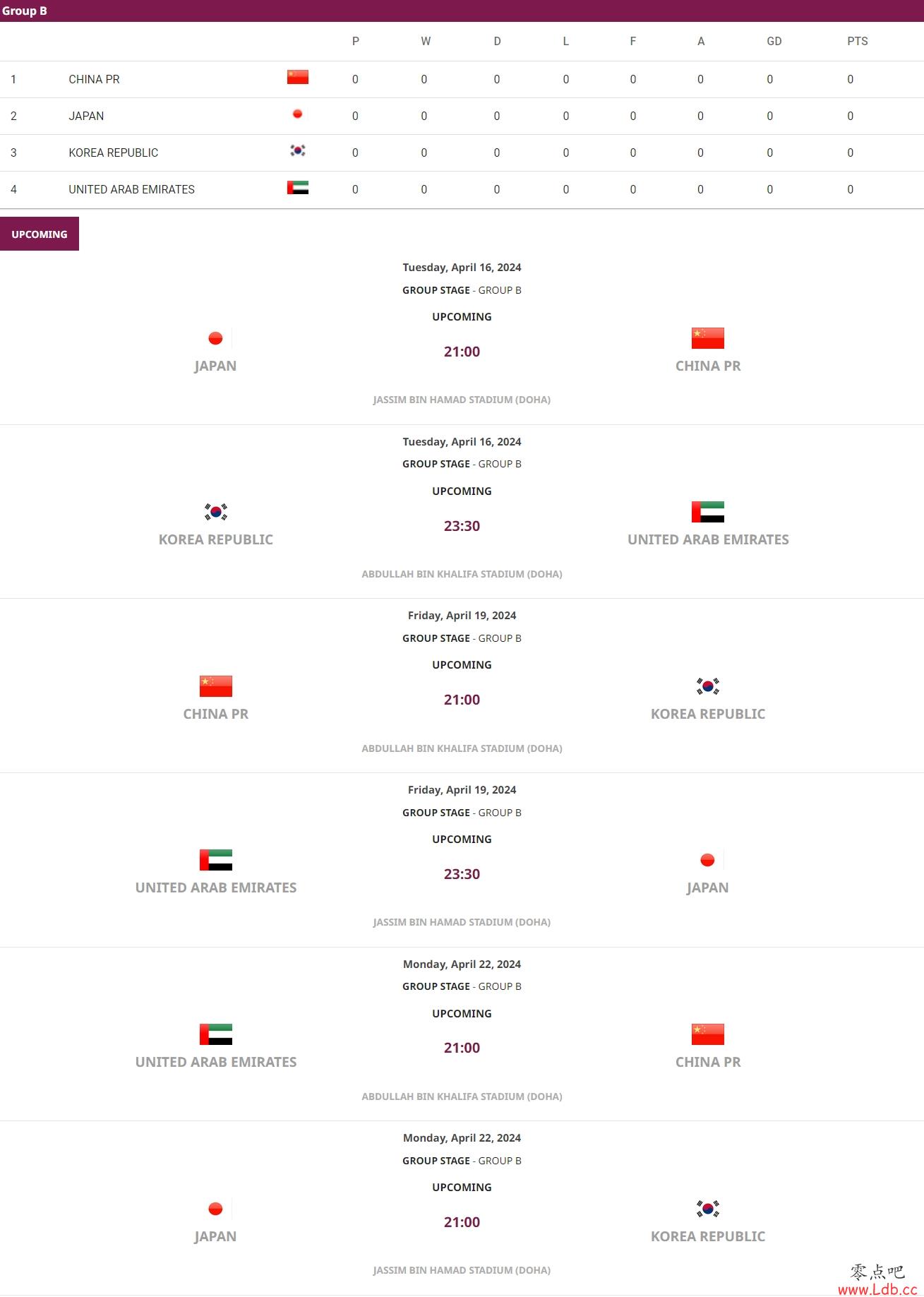The width and height of the screenshot is (924, 1297).
Task: Click JAPAN team name in April 22 match
Action: point(215,1236)
